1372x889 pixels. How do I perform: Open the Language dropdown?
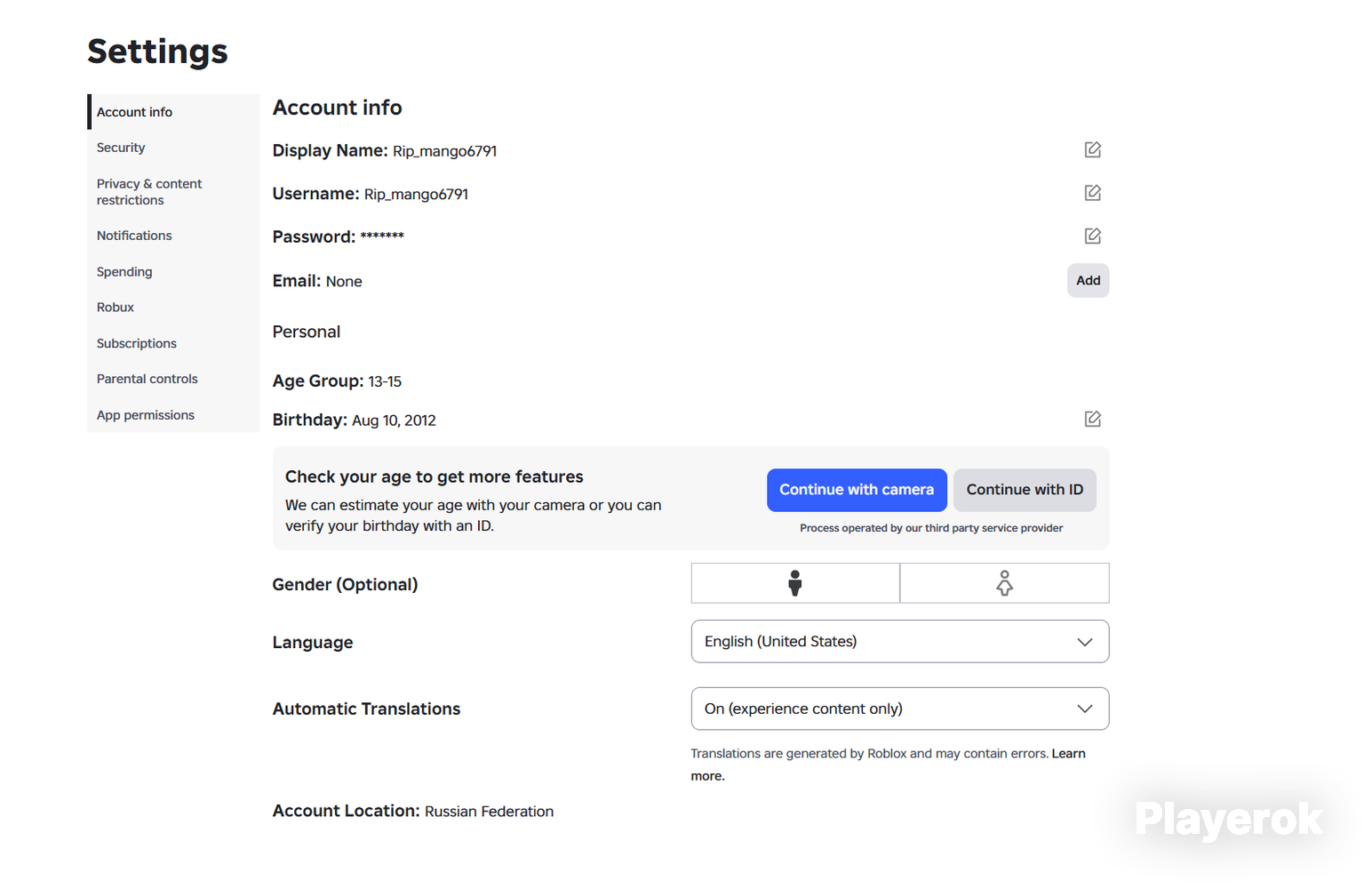tap(900, 642)
